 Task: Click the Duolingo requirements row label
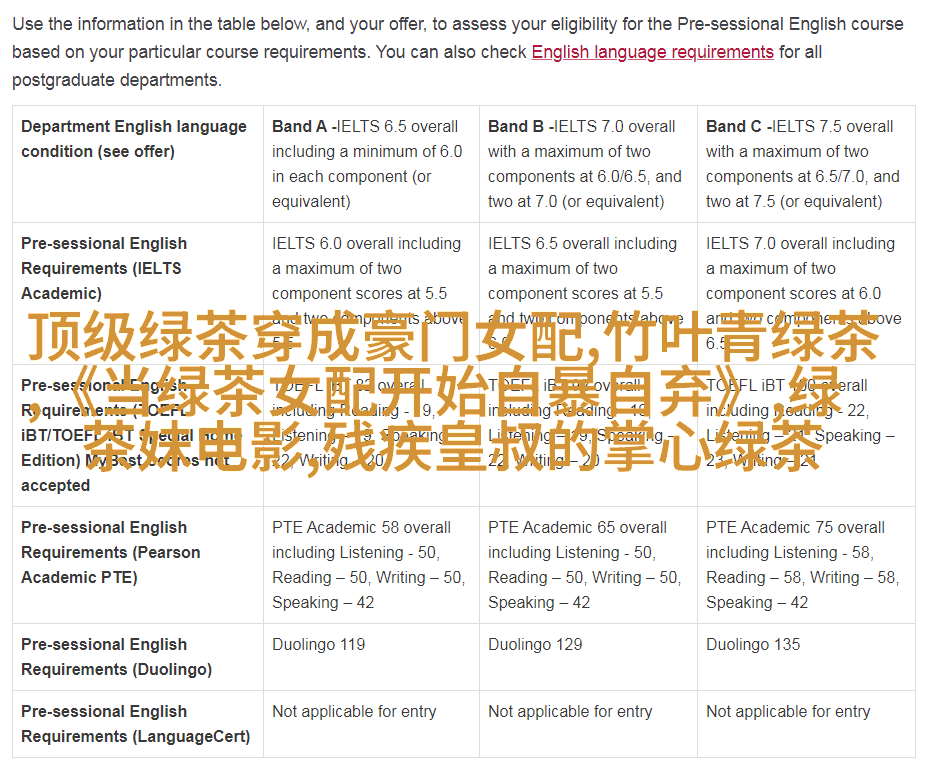coord(116,657)
